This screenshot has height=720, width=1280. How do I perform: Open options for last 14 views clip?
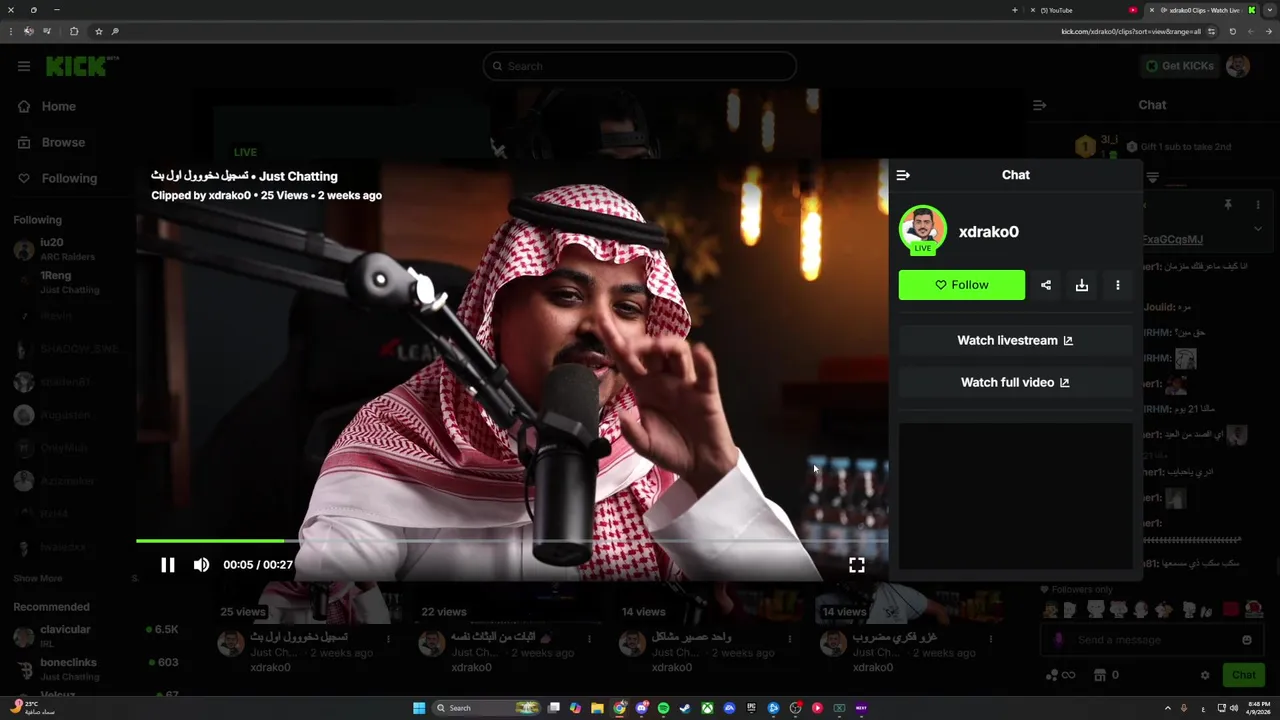991,637
